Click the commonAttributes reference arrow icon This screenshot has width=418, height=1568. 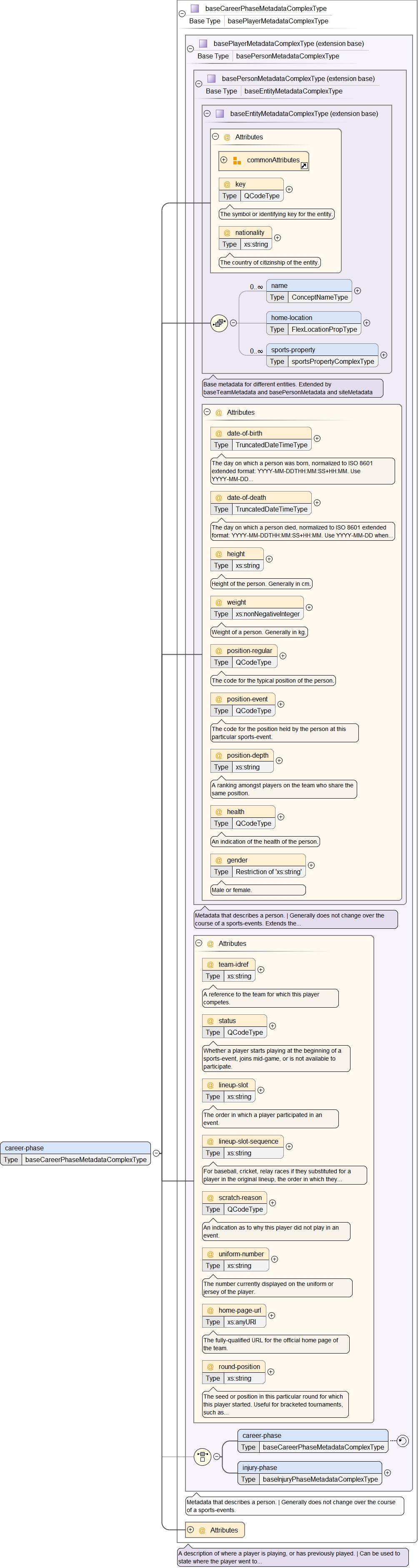304,166
